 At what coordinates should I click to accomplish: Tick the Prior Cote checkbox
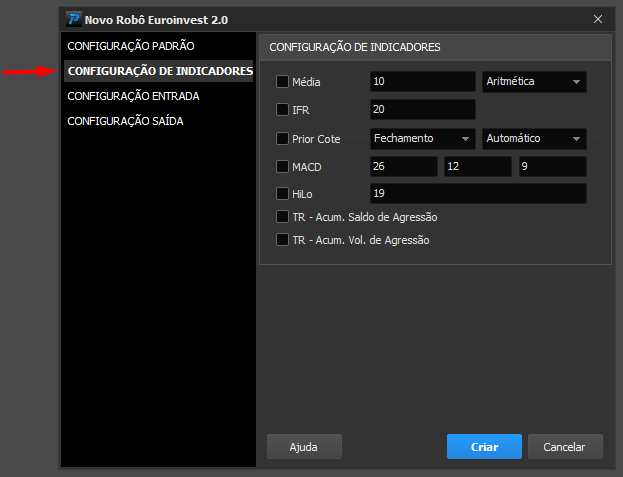tap(282, 139)
